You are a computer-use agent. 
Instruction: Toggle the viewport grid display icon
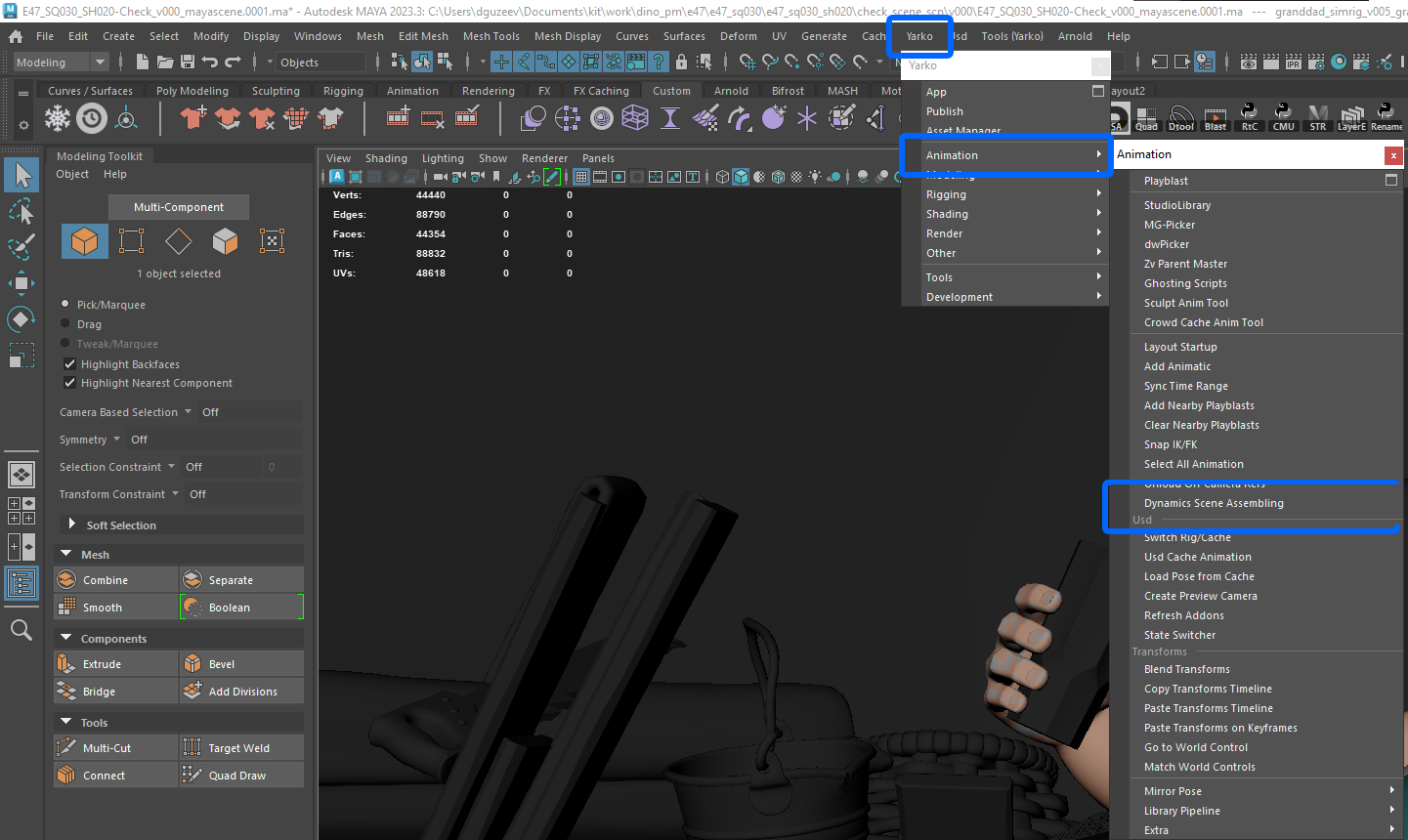coord(581,177)
